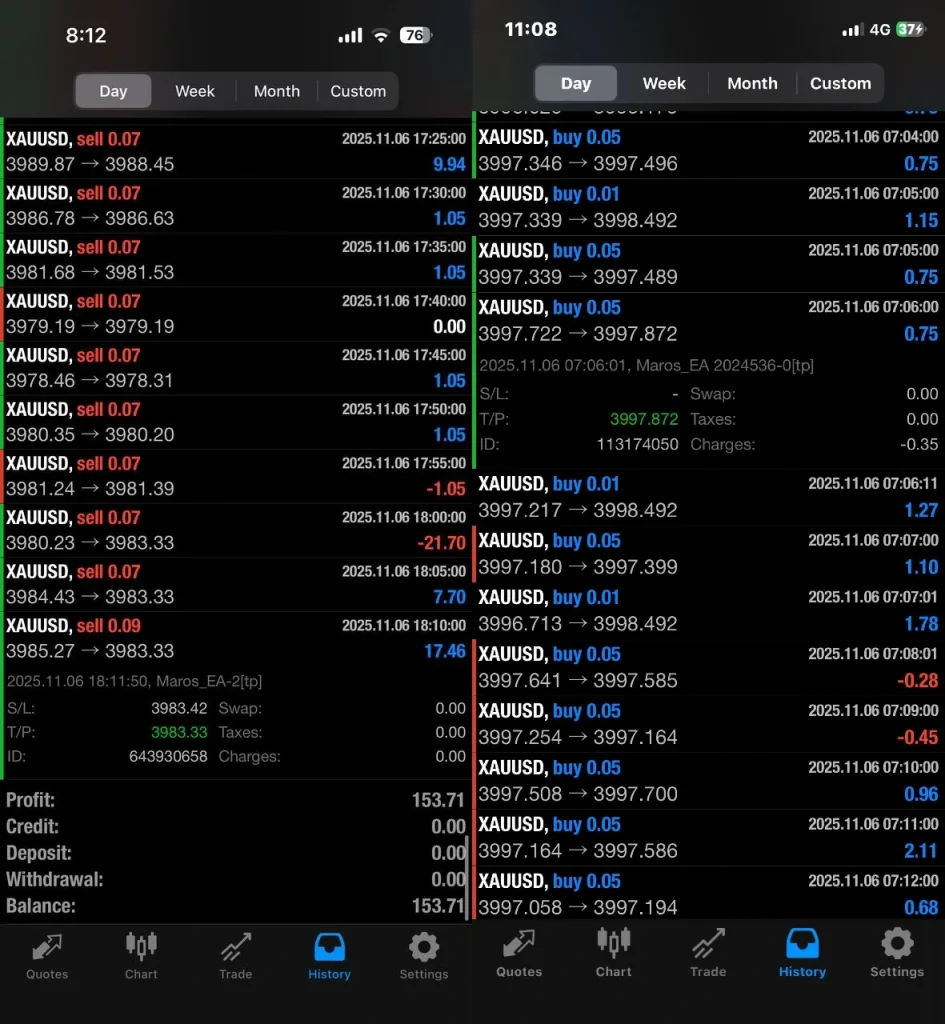
Task: Open Quotes on the right screen tab bar
Action: 518,950
